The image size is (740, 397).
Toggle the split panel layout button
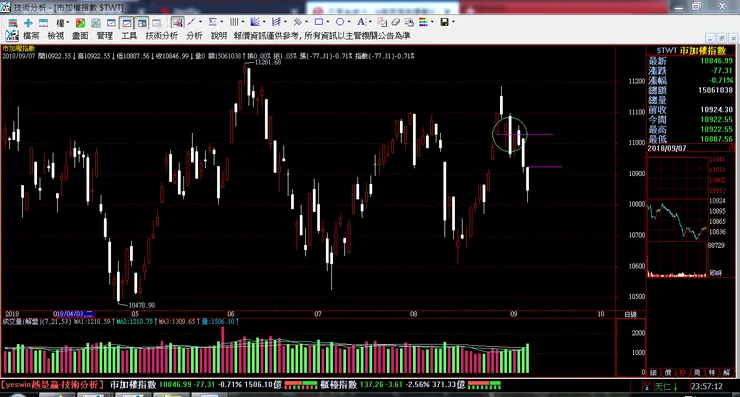point(142,23)
